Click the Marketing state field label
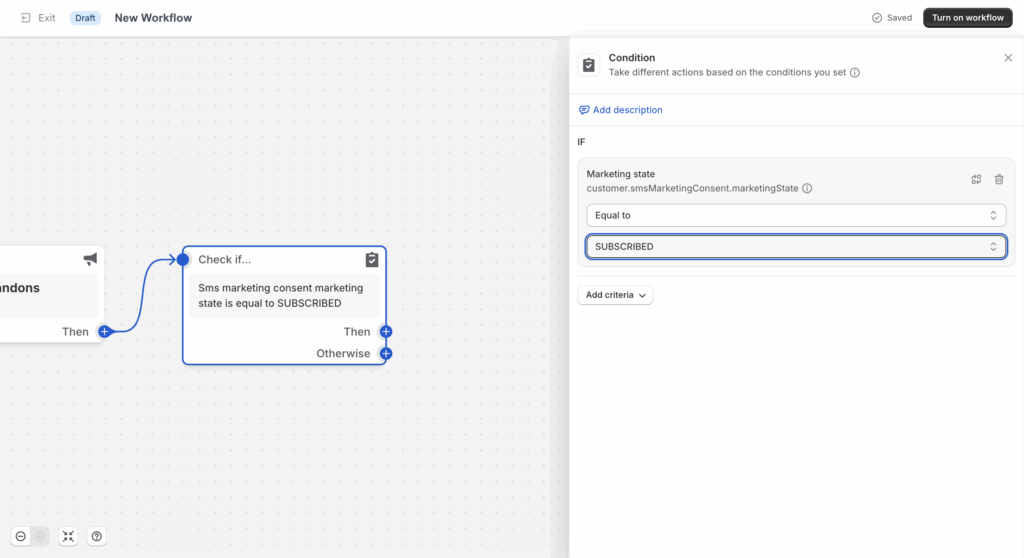The image size is (1024, 558). point(620,174)
